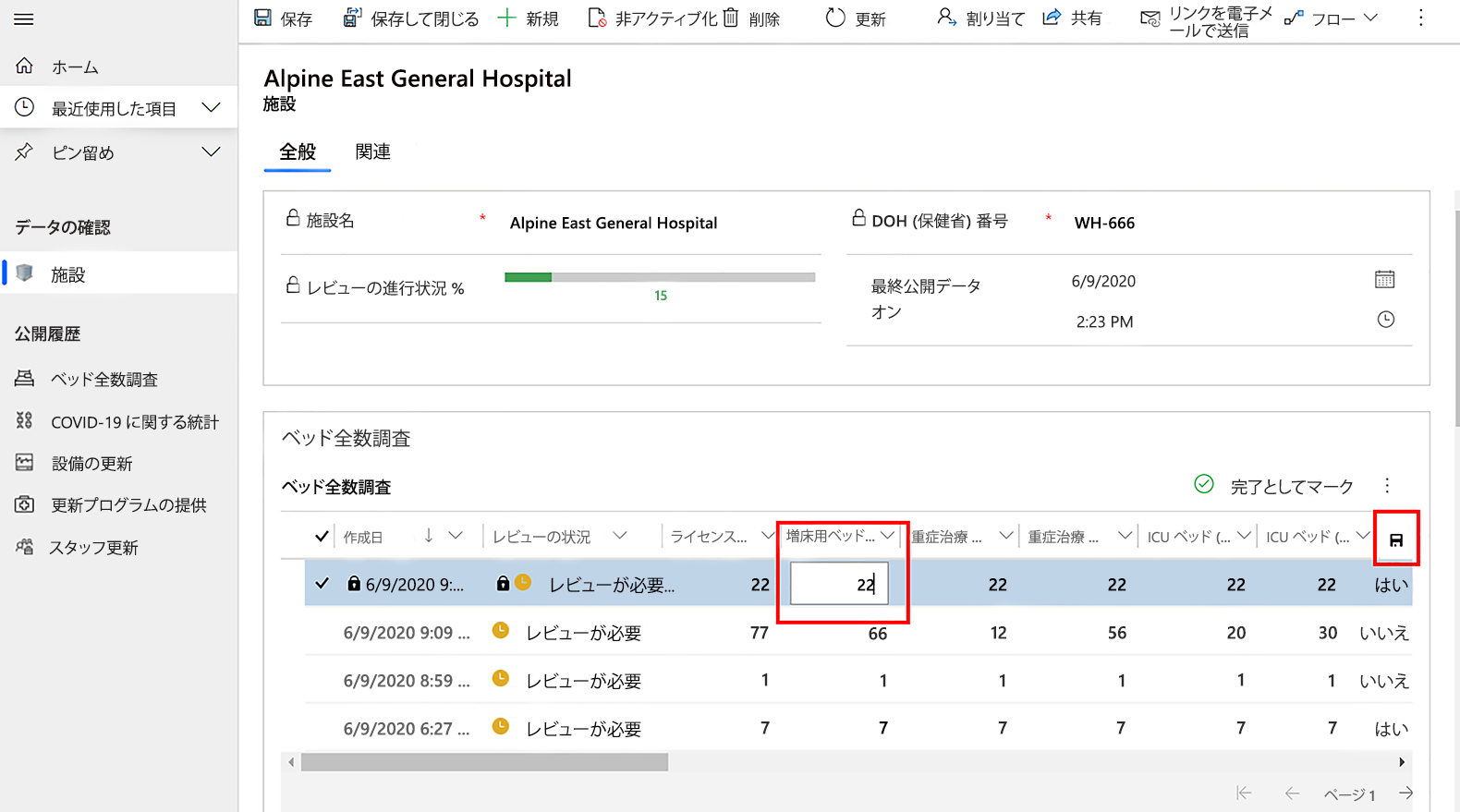The image size is (1460, 812).
Task: Open the Flow (フロー) dropdown
Action: 1331,18
